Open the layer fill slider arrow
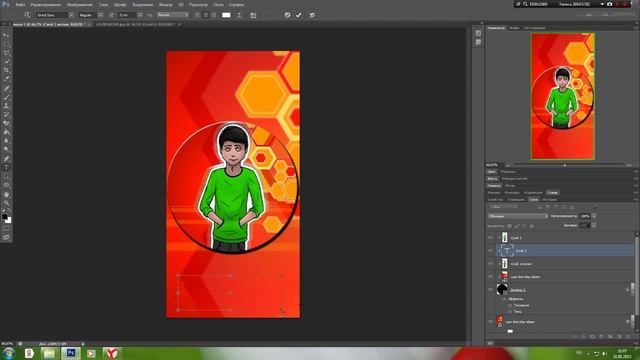 [x=594, y=225]
